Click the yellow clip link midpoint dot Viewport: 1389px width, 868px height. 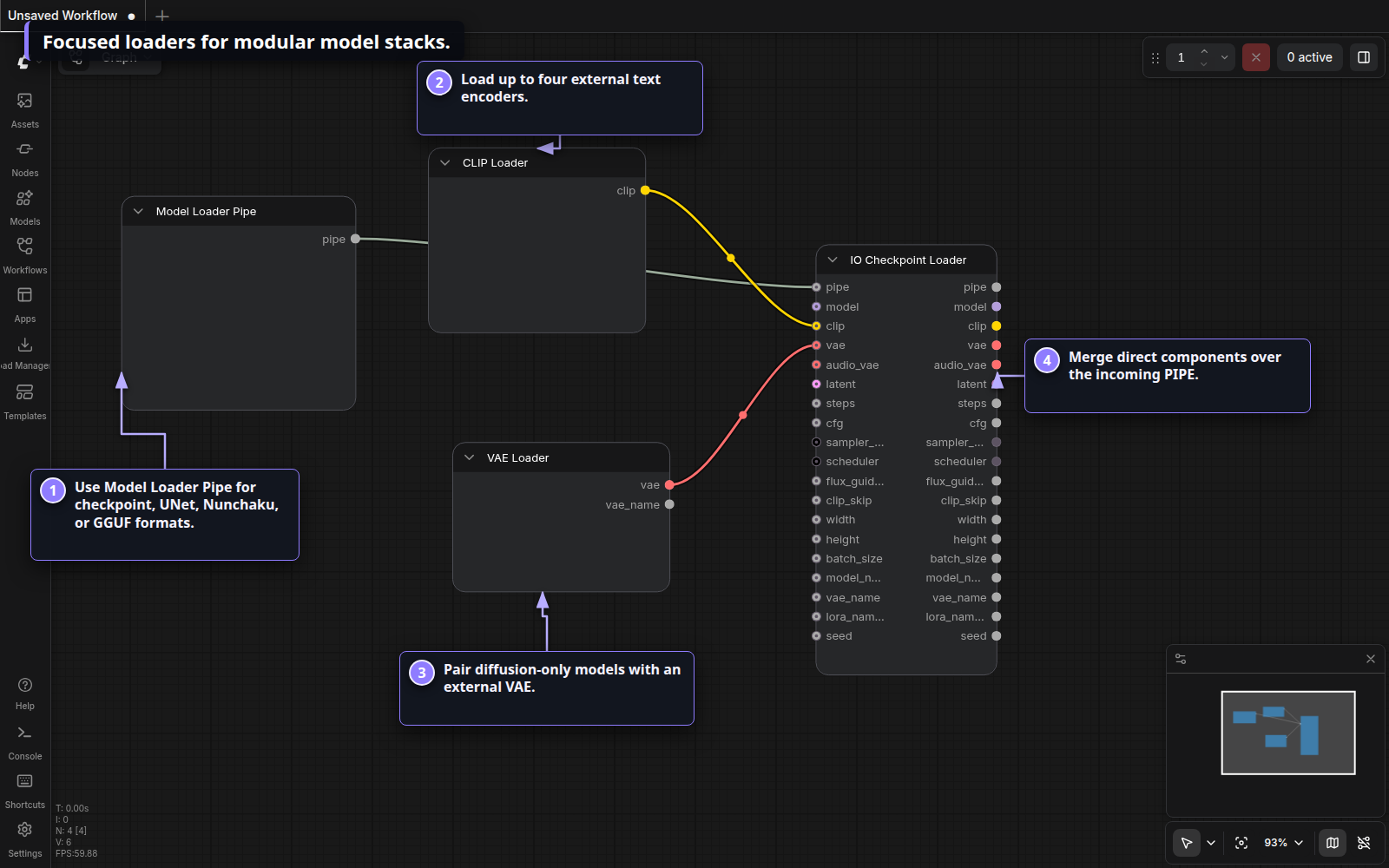[731, 258]
